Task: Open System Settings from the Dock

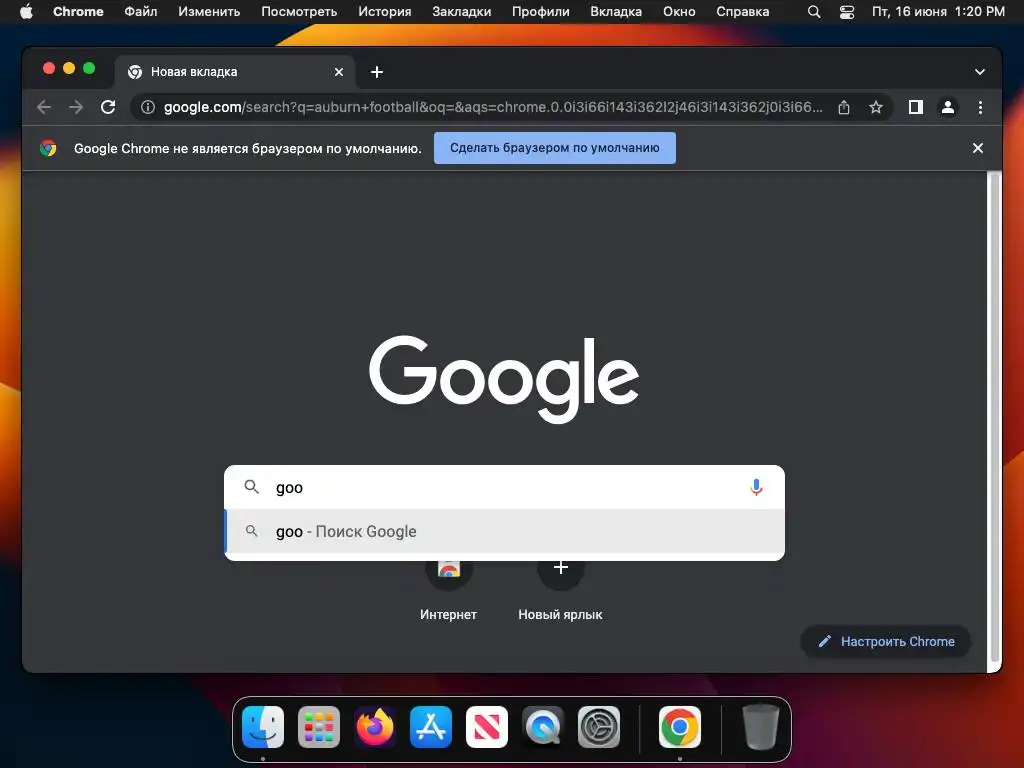Action: (599, 727)
